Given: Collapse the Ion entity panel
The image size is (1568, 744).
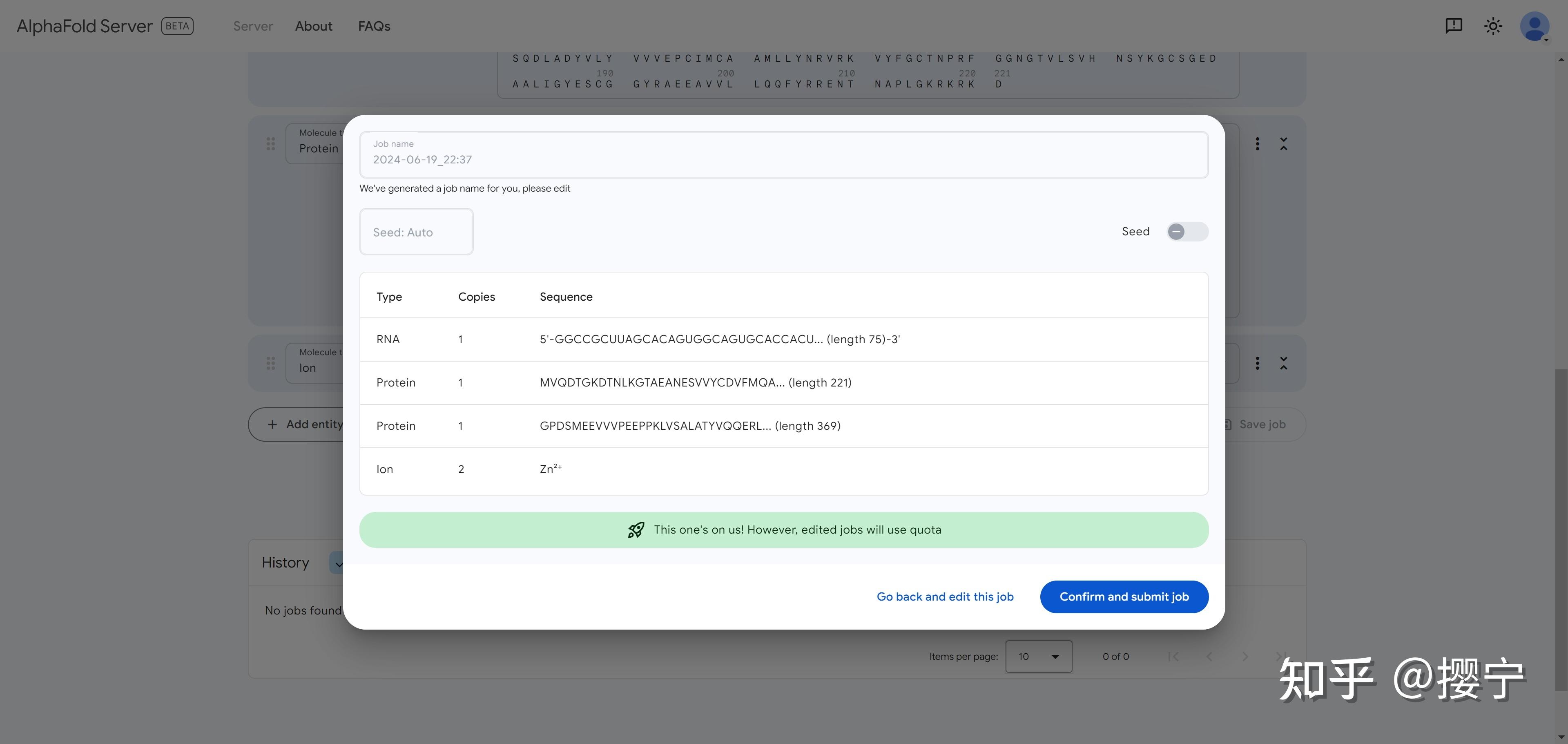Looking at the screenshot, I should coord(1284,364).
